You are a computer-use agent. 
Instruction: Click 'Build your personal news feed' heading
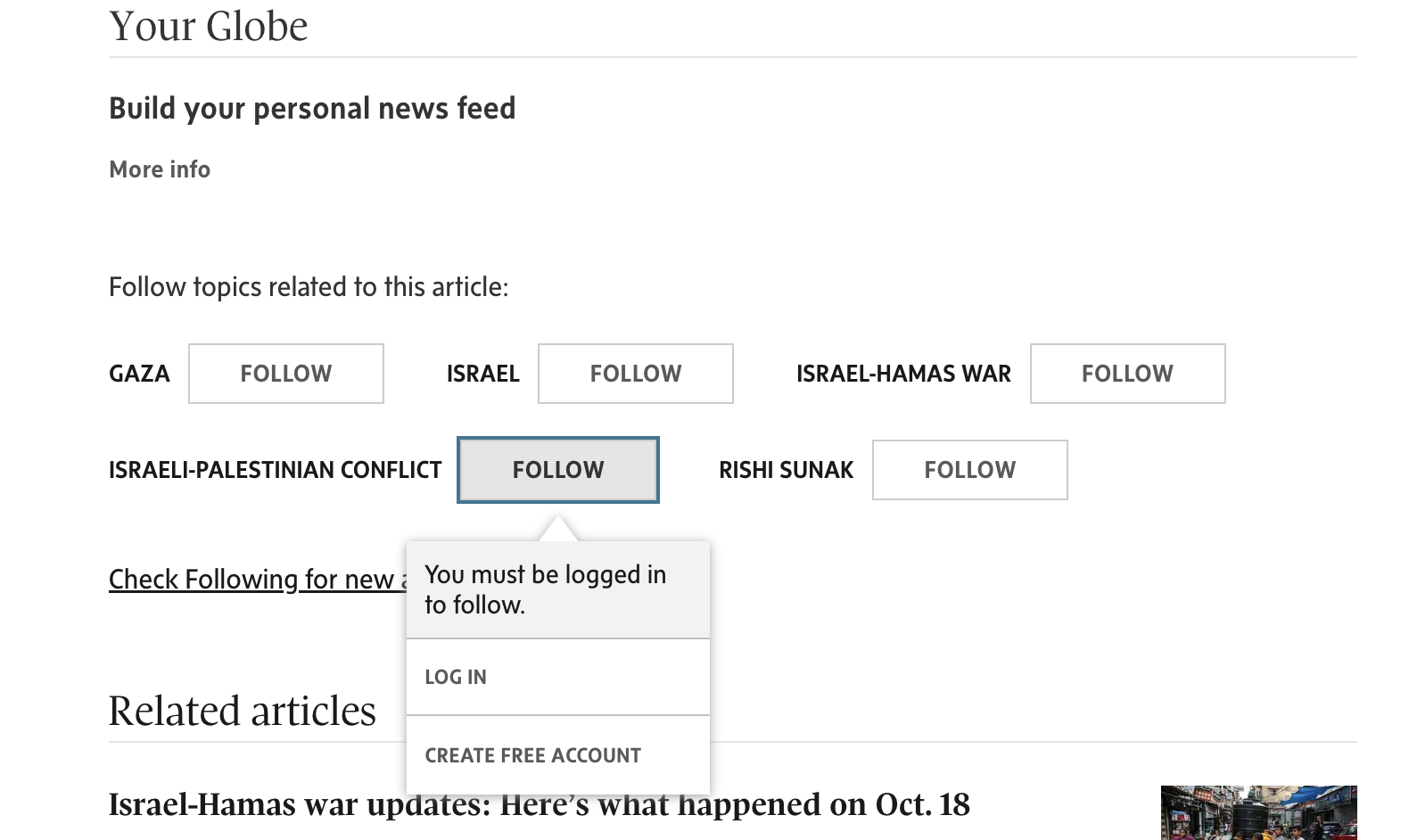312,109
